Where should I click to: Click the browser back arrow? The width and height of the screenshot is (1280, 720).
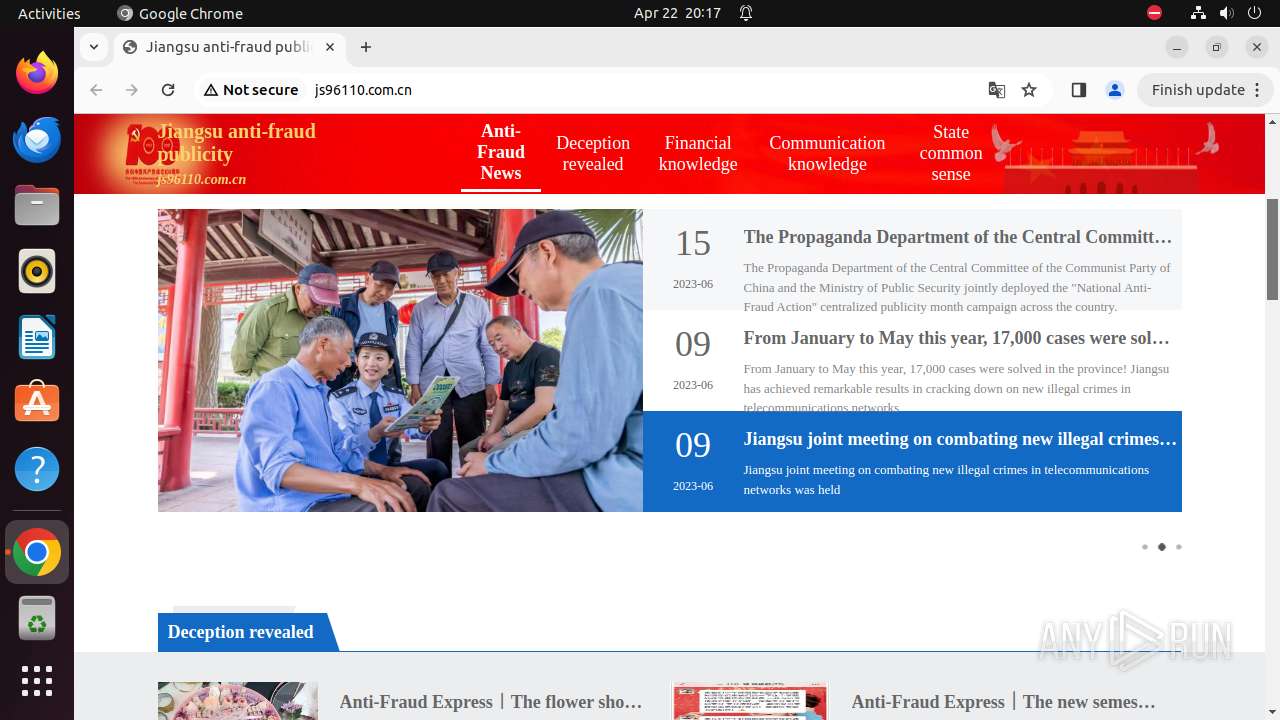[96, 90]
